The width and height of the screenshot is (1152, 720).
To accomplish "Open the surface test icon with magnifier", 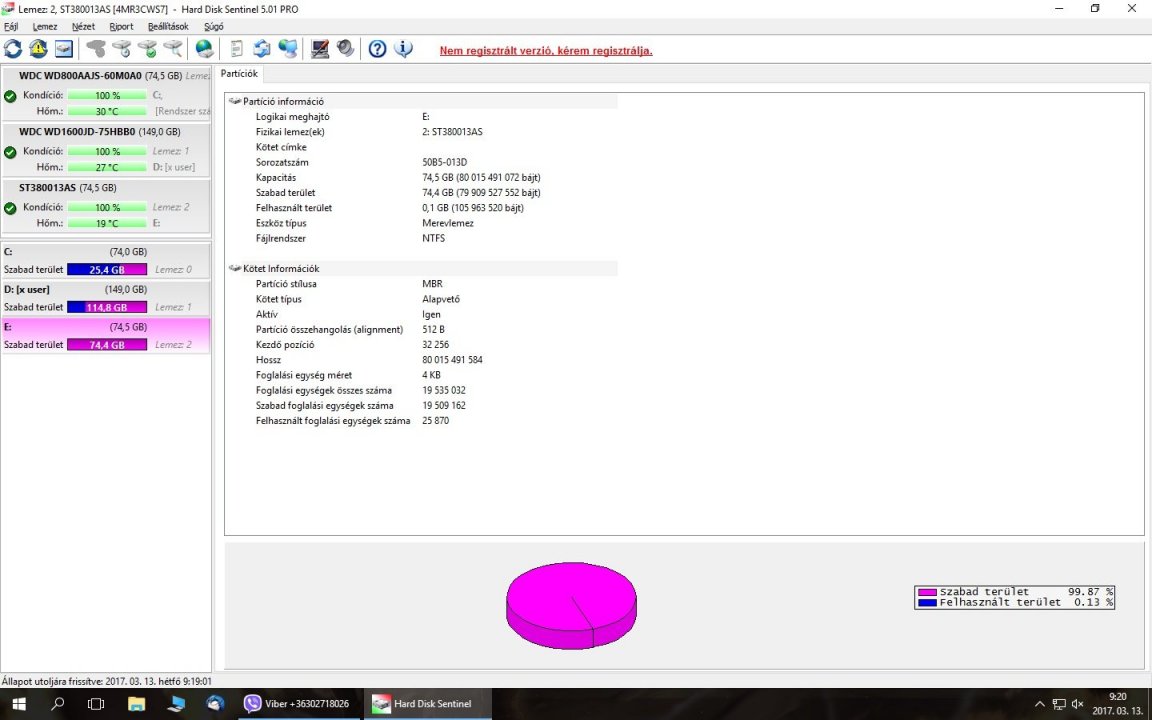I will coord(173,49).
